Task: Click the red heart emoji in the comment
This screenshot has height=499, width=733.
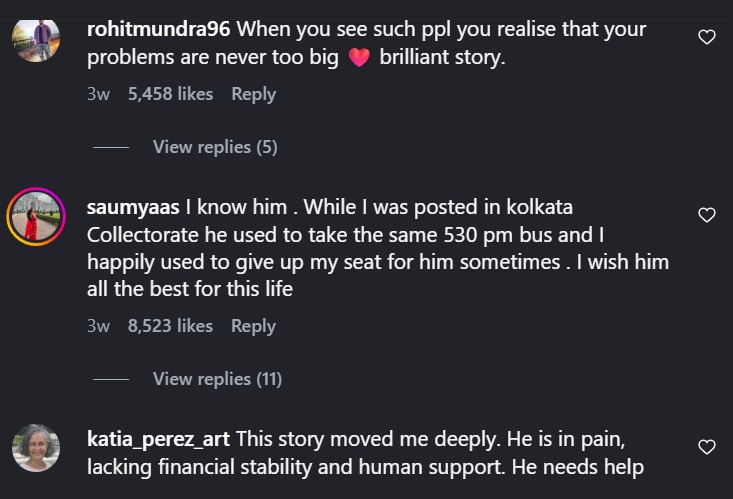Action: click(359, 58)
